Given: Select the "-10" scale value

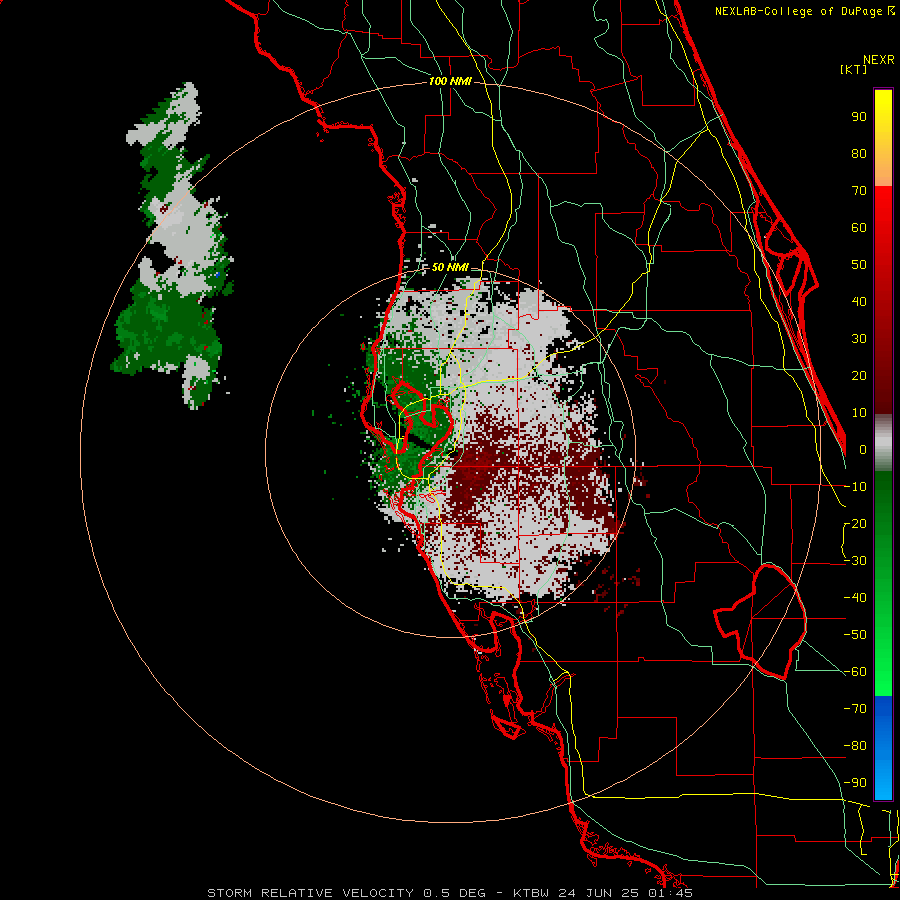Looking at the screenshot, I should click(x=855, y=487).
